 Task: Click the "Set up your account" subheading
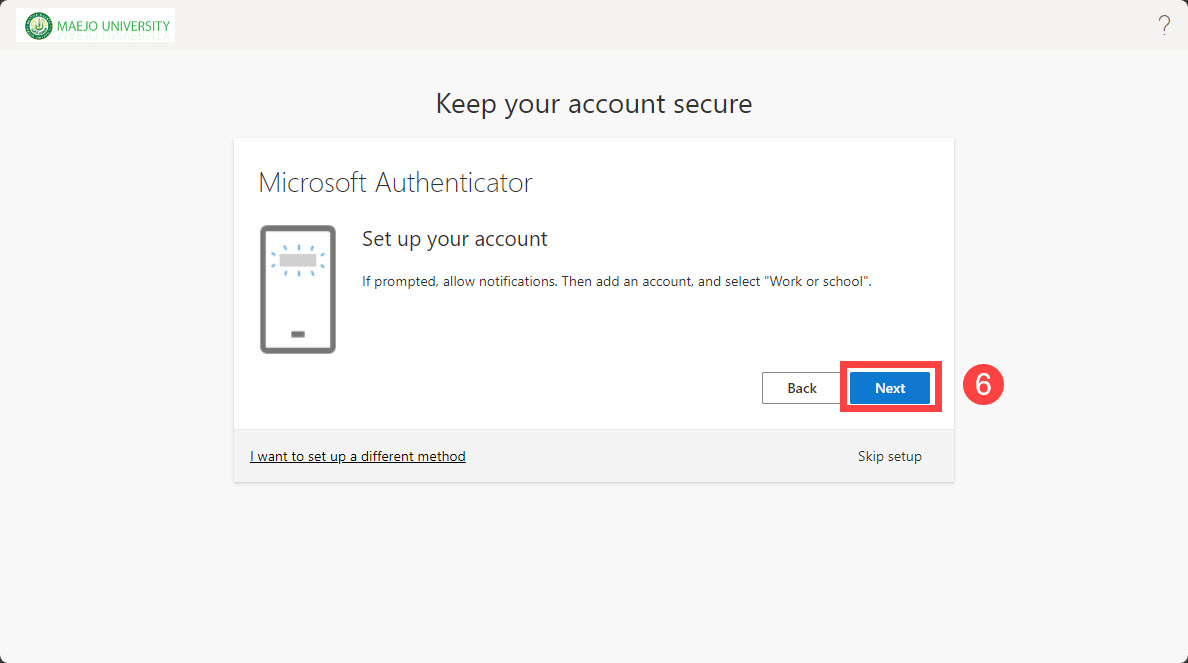tap(454, 239)
